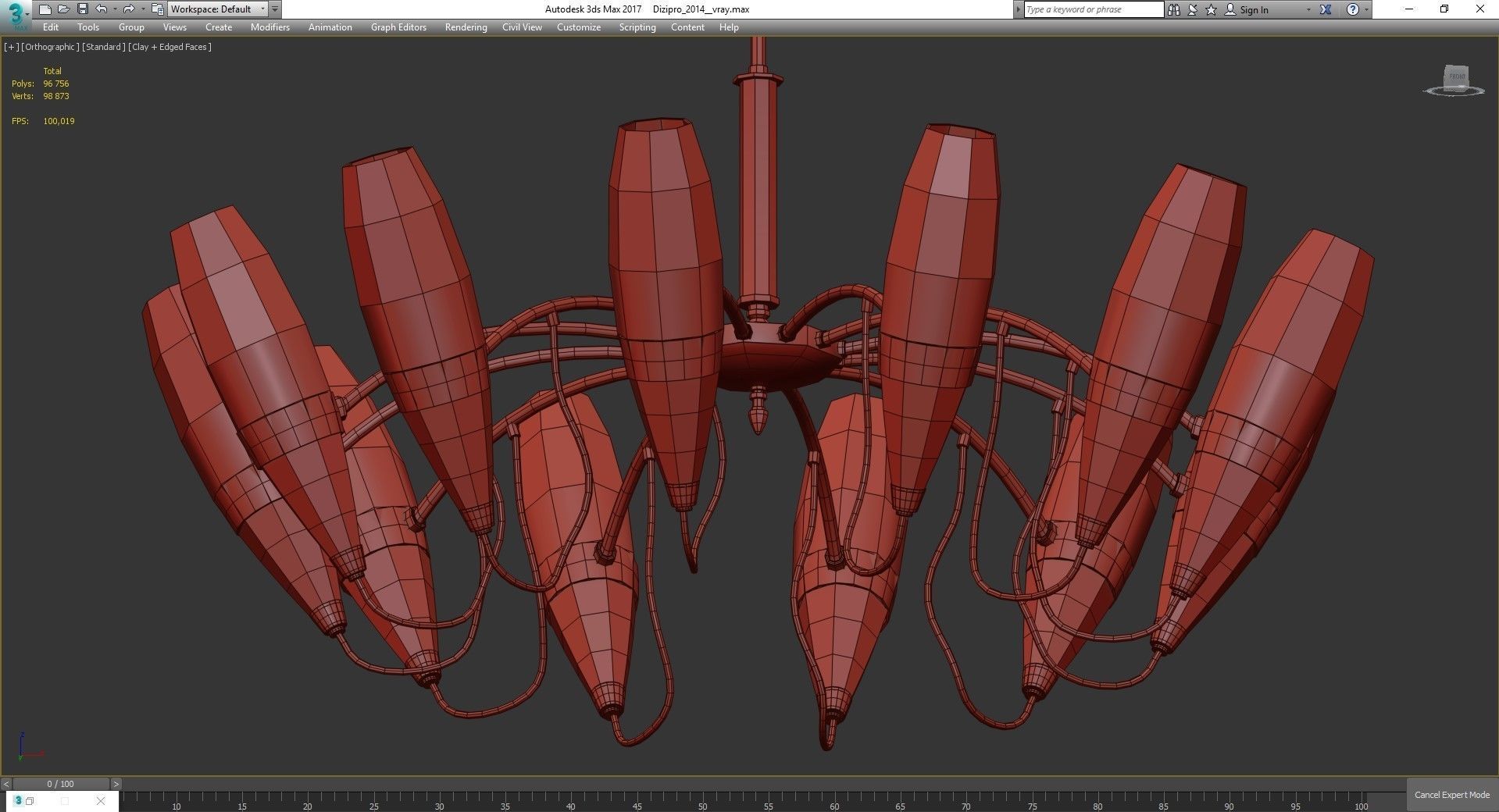Image resolution: width=1499 pixels, height=812 pixels.
Task: Close the floating mini window
Action: (x=101, y=800)
